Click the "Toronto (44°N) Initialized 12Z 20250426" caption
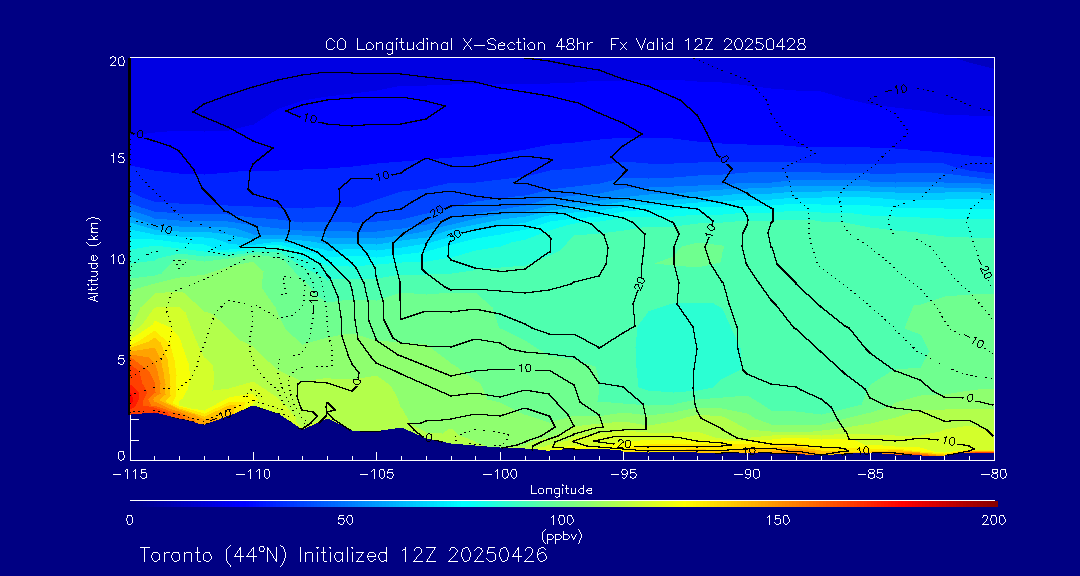This screenshot has width=1080, height=576. pos(344,555)
